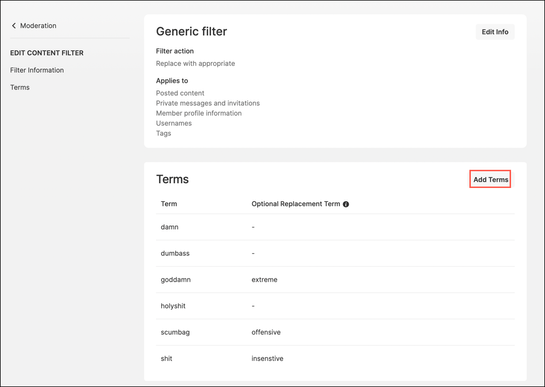Click the Add Terms button
The width and height of the screenshot is (545, 387).
490,179
